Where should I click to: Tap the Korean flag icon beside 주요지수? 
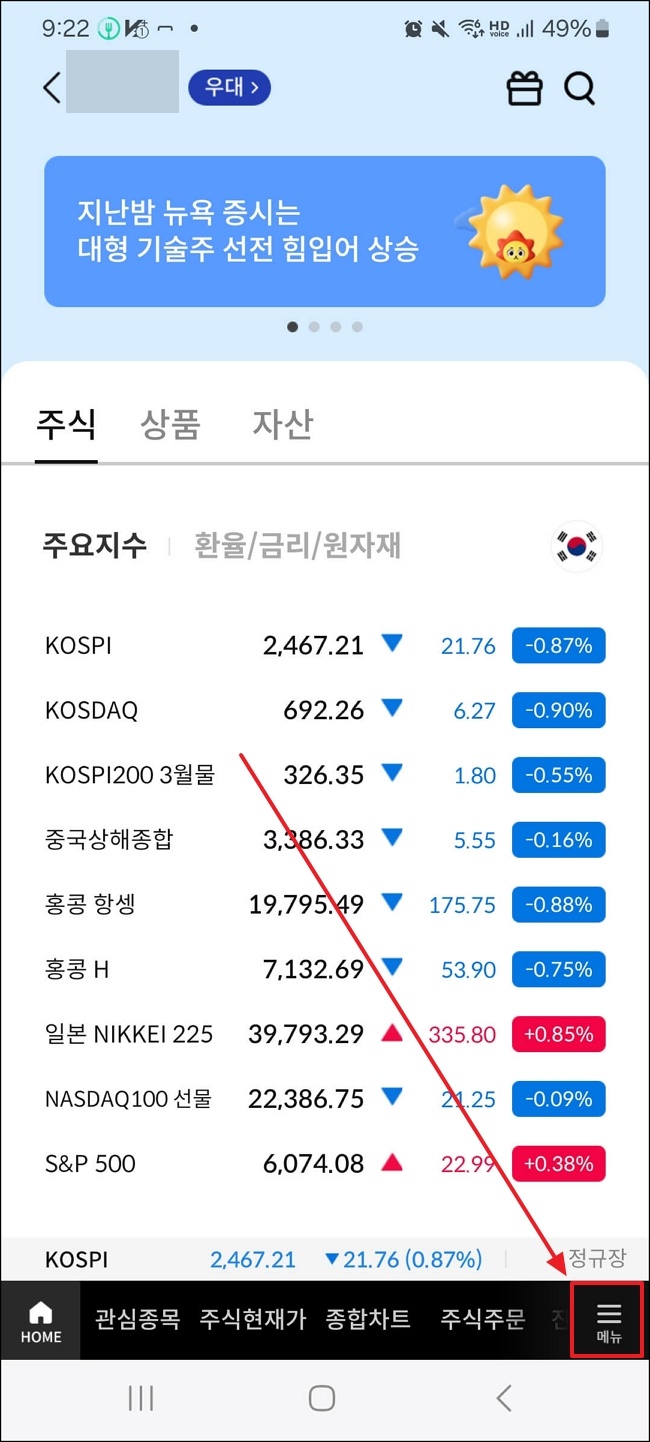(576, 545)
